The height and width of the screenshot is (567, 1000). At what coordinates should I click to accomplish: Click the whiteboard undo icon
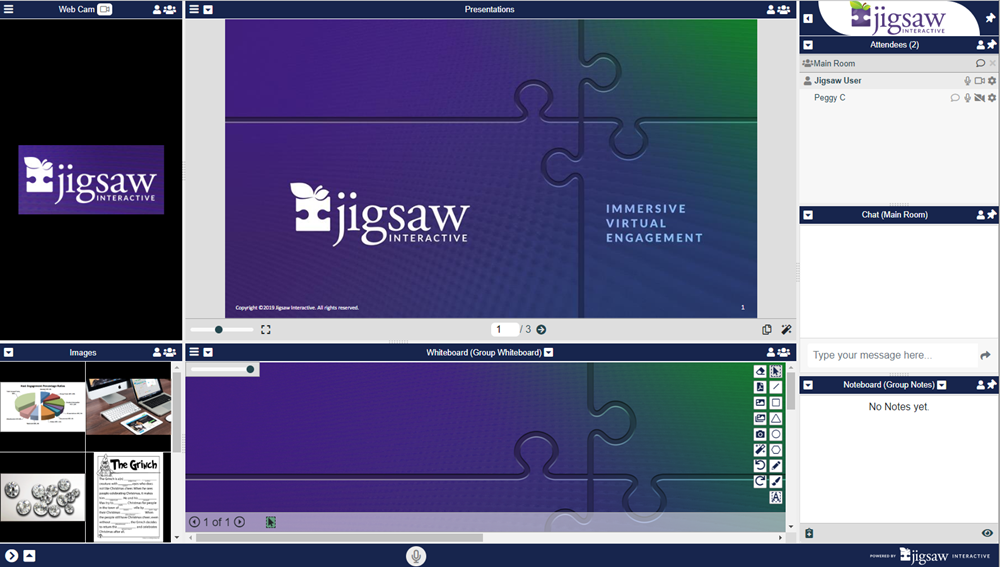click(x=760, y=466)
